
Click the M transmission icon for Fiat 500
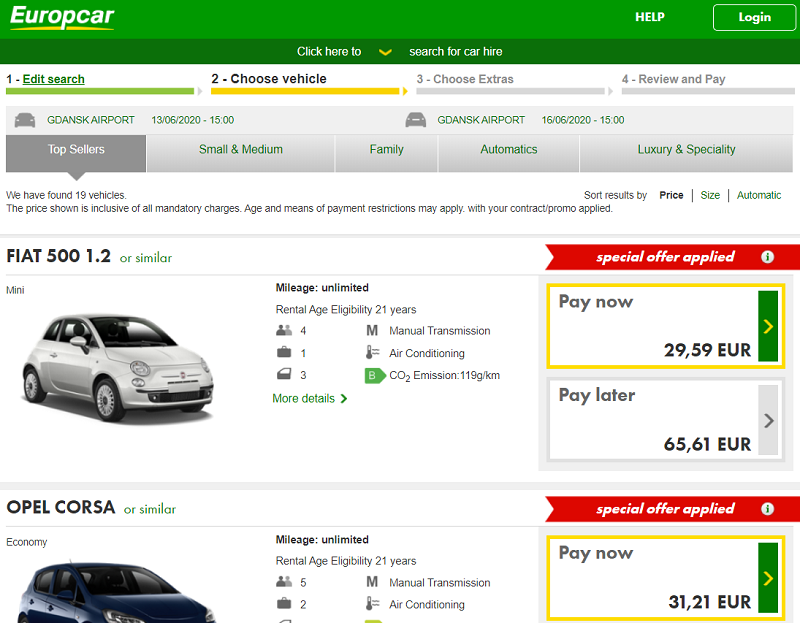click(372, 331)
